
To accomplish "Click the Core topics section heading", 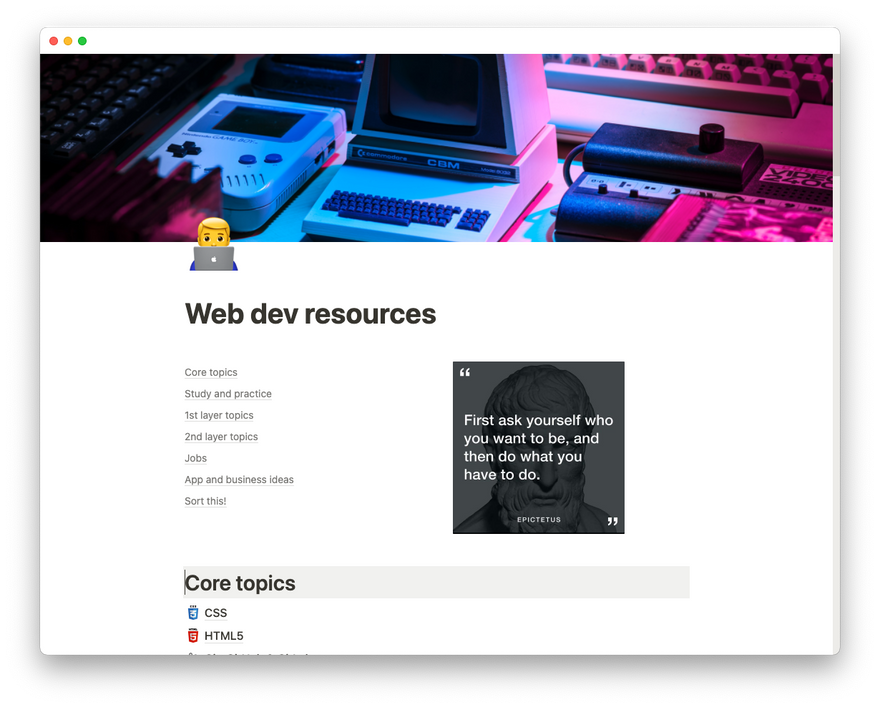I will pyautogui.click(x=240, y=583).
